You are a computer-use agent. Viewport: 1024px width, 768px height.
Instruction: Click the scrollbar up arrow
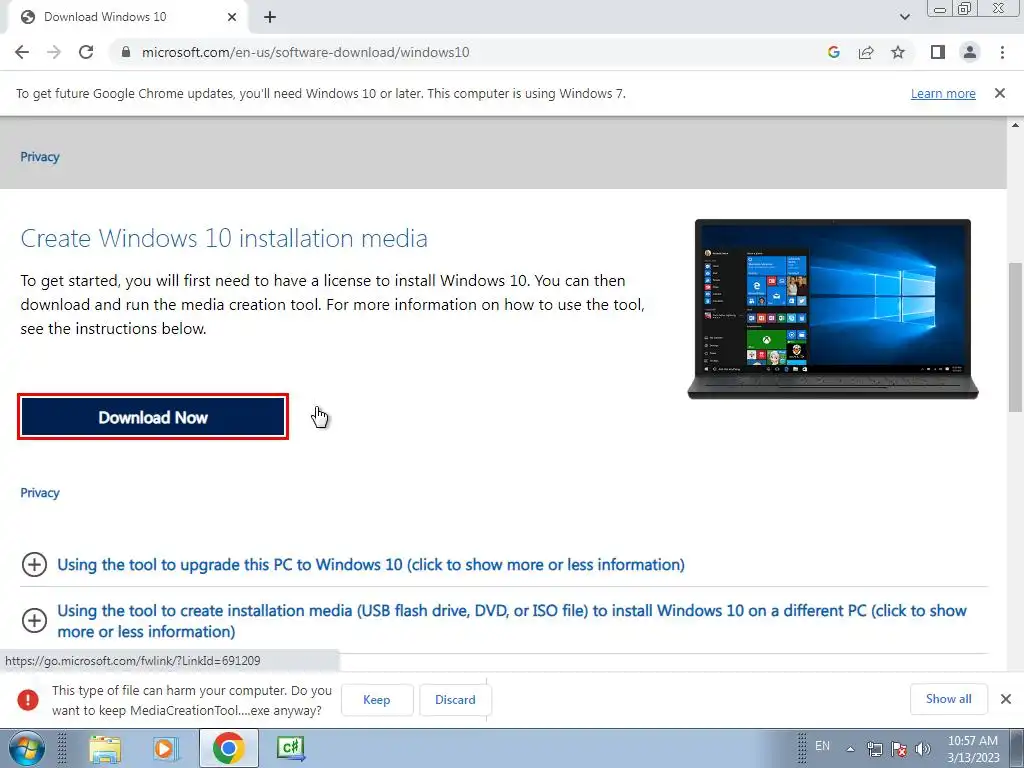pos(1016,125)
